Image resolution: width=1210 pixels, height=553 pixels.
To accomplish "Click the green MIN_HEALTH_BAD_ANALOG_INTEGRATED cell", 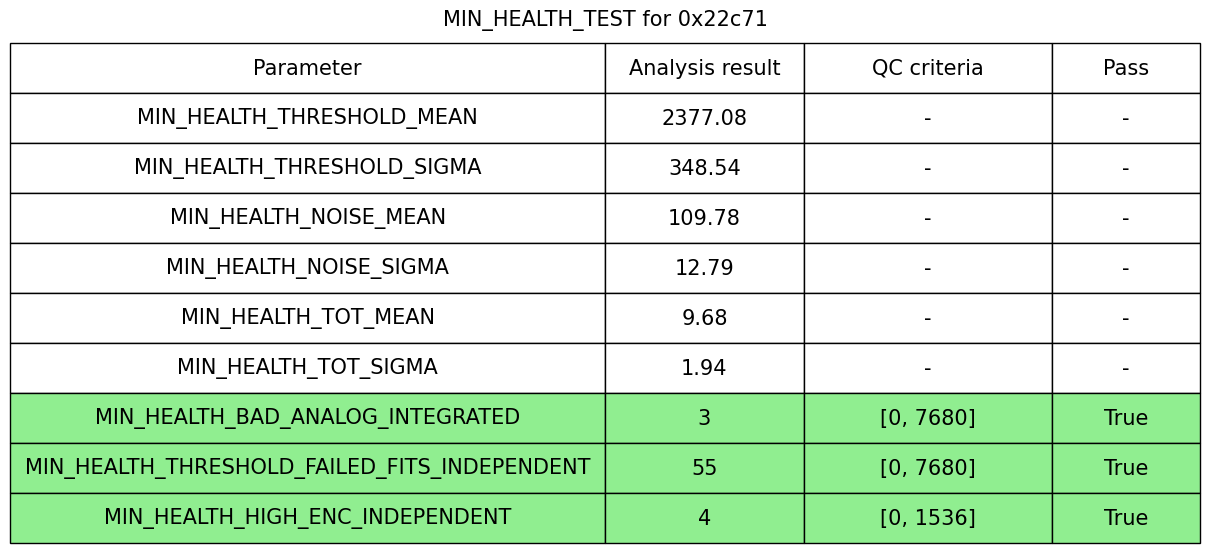I will (x=307, y=418).
